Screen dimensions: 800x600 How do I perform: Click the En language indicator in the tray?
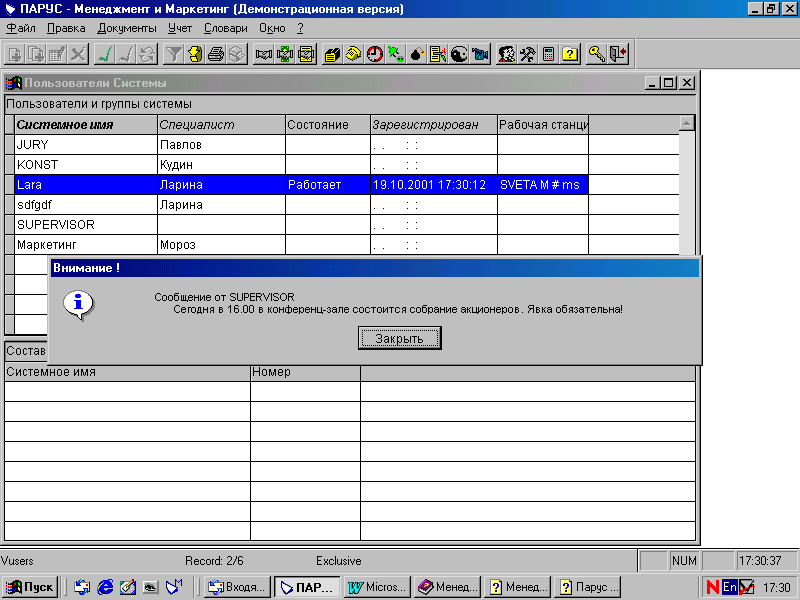click(x=730, y=587)
